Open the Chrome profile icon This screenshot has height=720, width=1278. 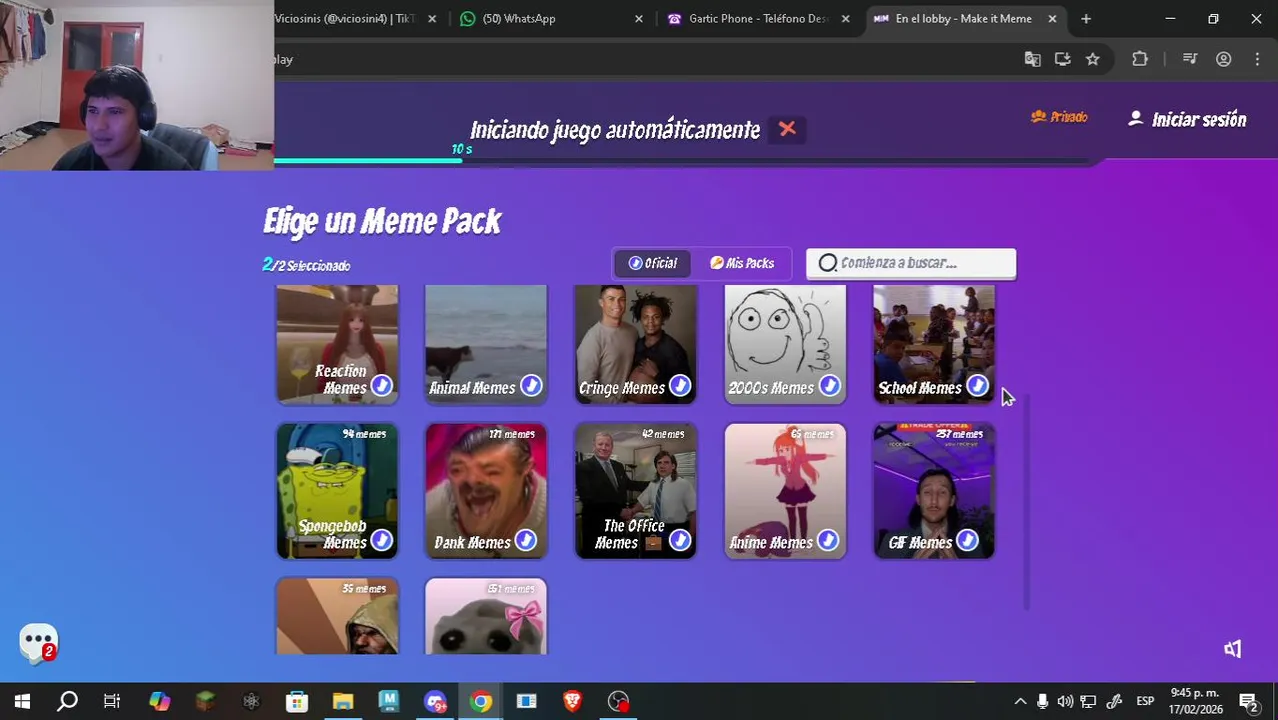coord(1223,59)
